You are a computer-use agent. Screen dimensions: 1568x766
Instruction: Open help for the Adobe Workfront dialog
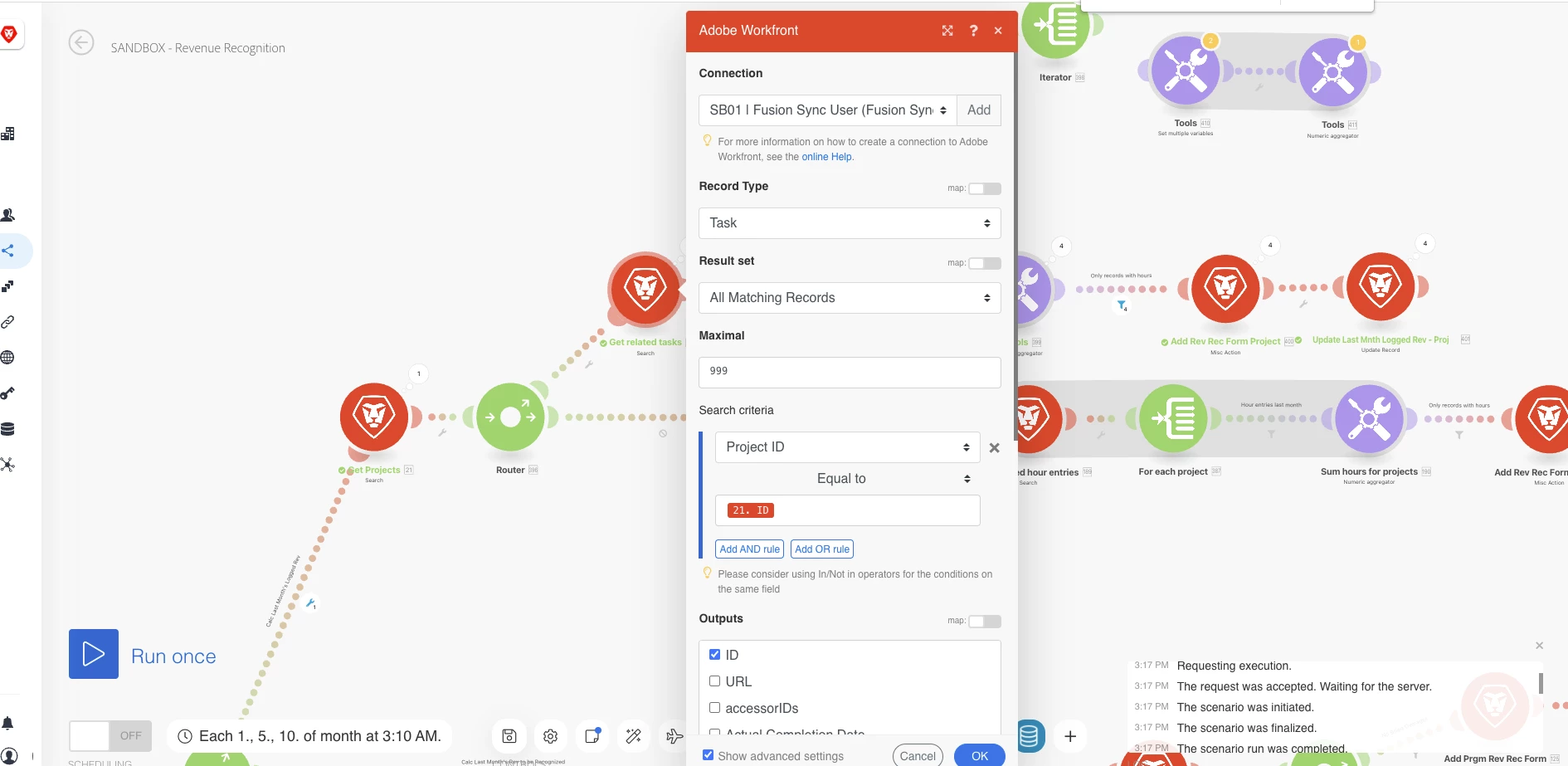coord(973,31)
